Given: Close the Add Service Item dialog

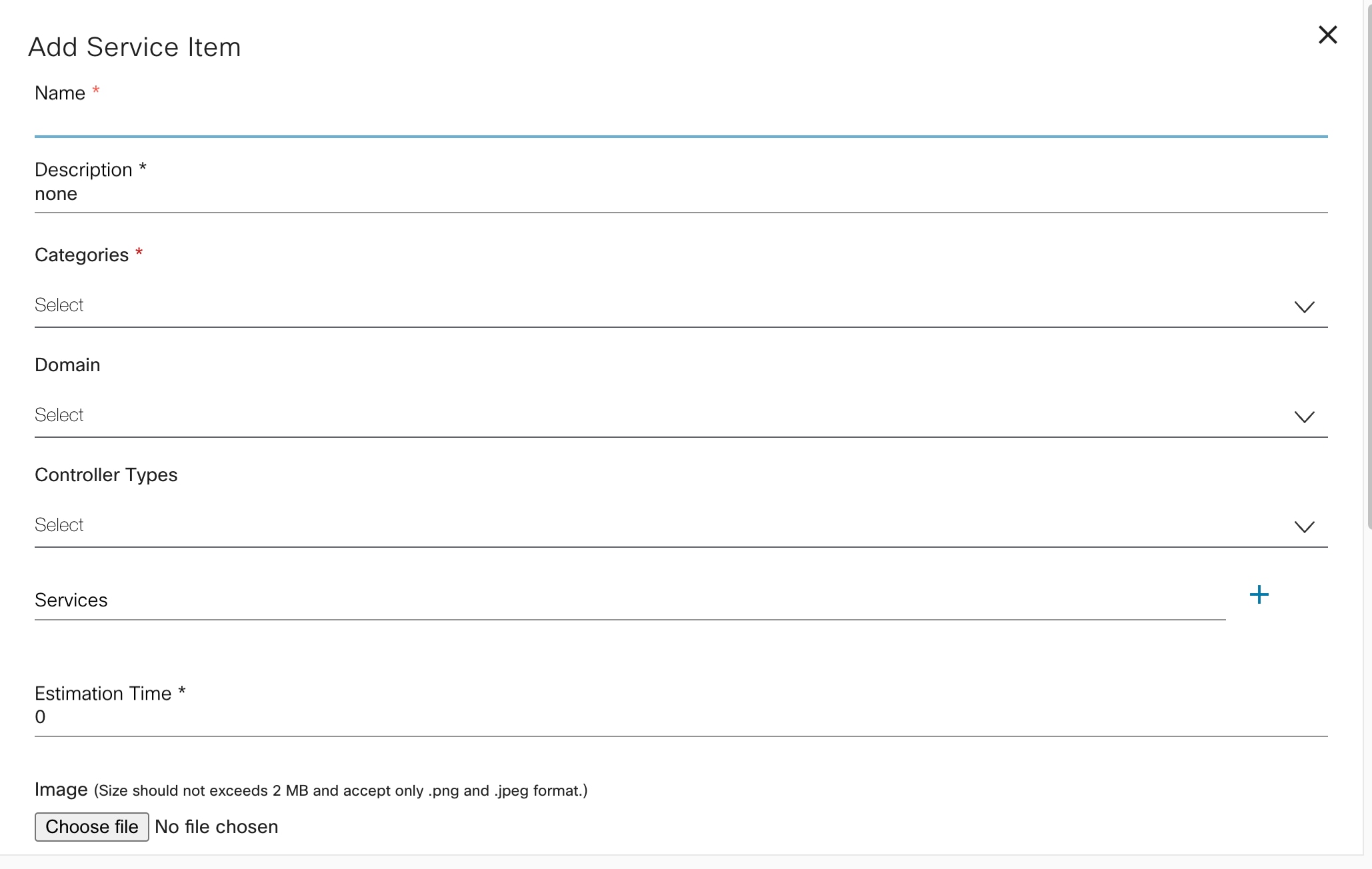Looking at the screenshot, I should [1327, 35].
